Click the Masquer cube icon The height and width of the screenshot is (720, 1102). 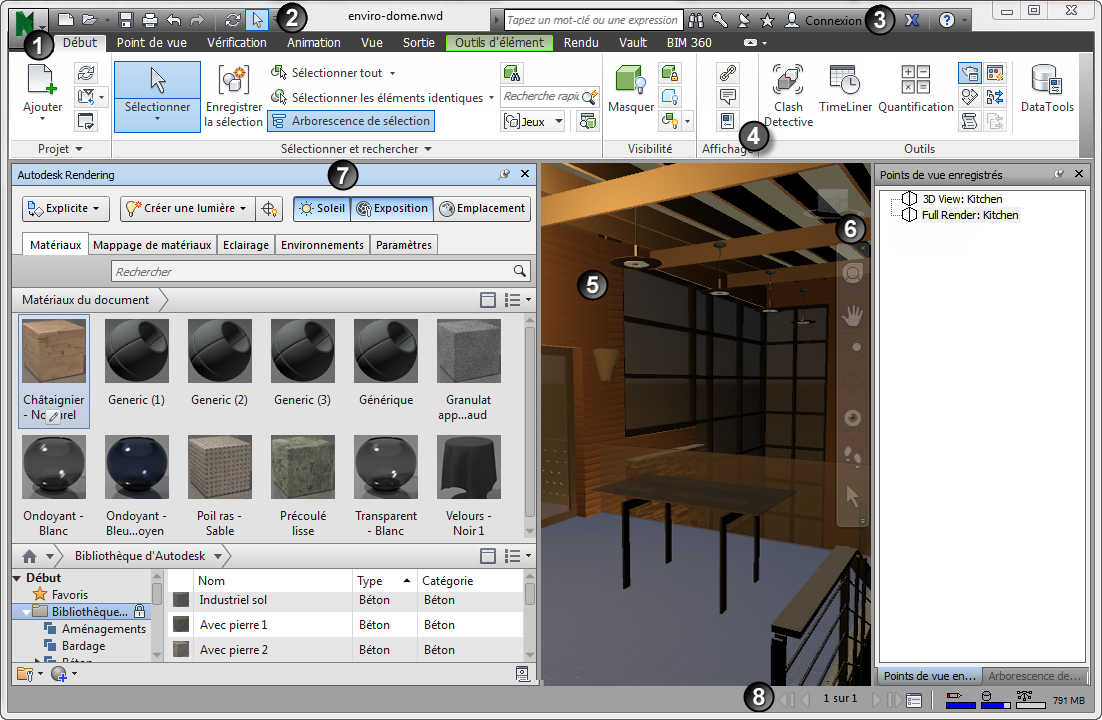630,79
